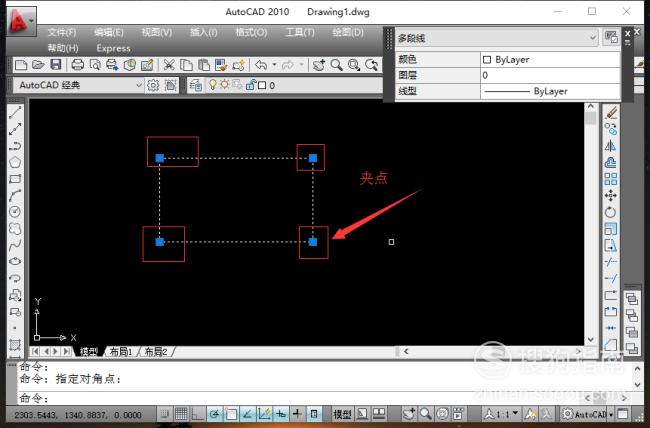This screenshot has width=650, height=428.
Task: Select the Array modify tool
Action: point(611,179)
